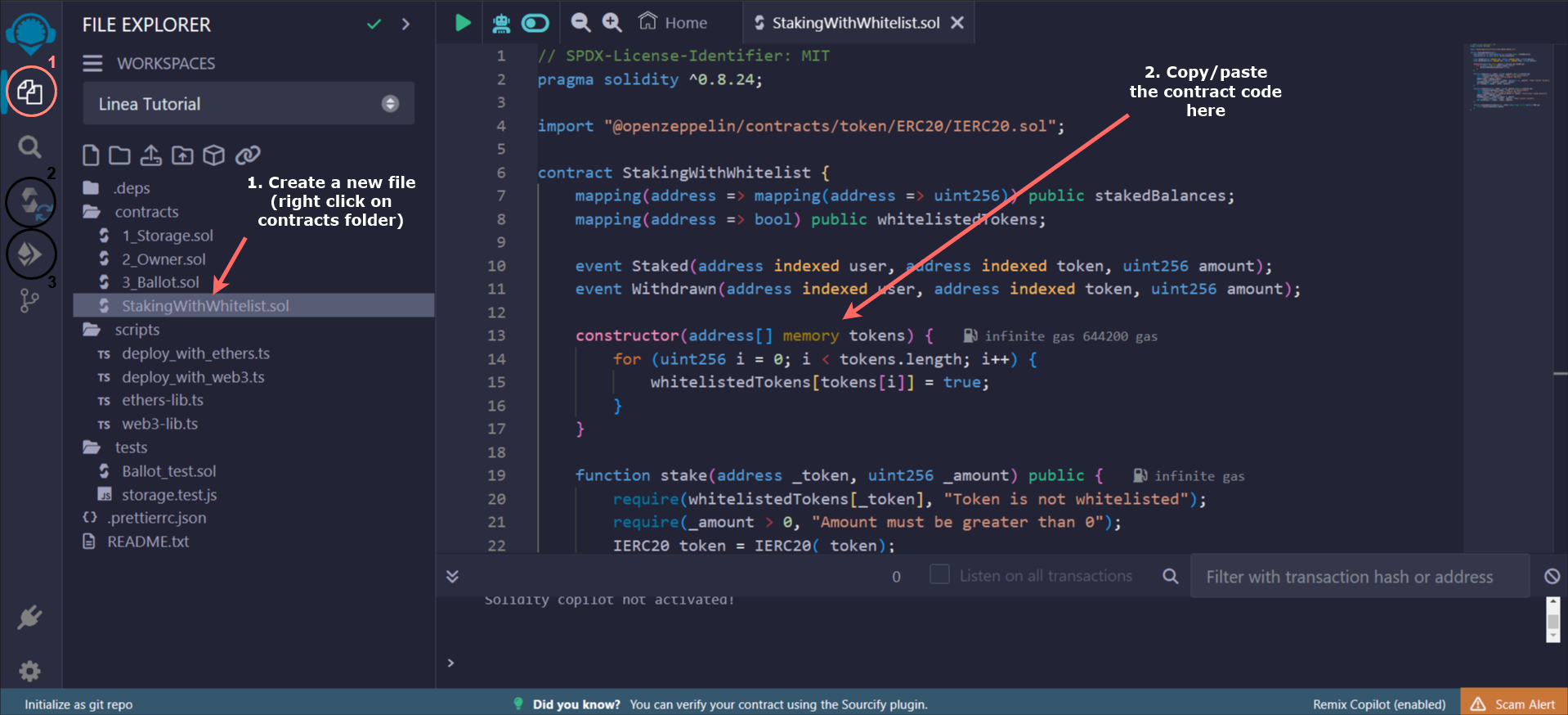This screenshot has height=715, width=1568.
Task: Click the transaction hash filter field
Action: click(1359, 577)
